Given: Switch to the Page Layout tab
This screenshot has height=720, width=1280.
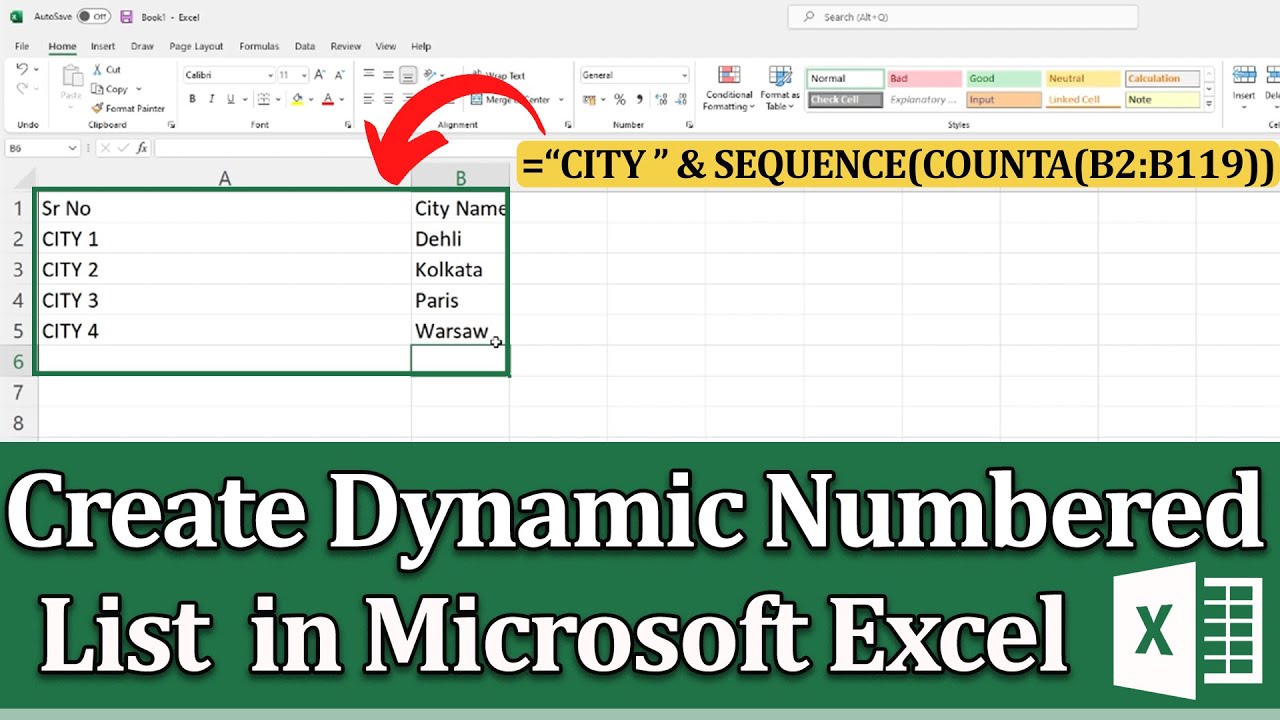Looking at the screenshot, I should coord(196,46).
